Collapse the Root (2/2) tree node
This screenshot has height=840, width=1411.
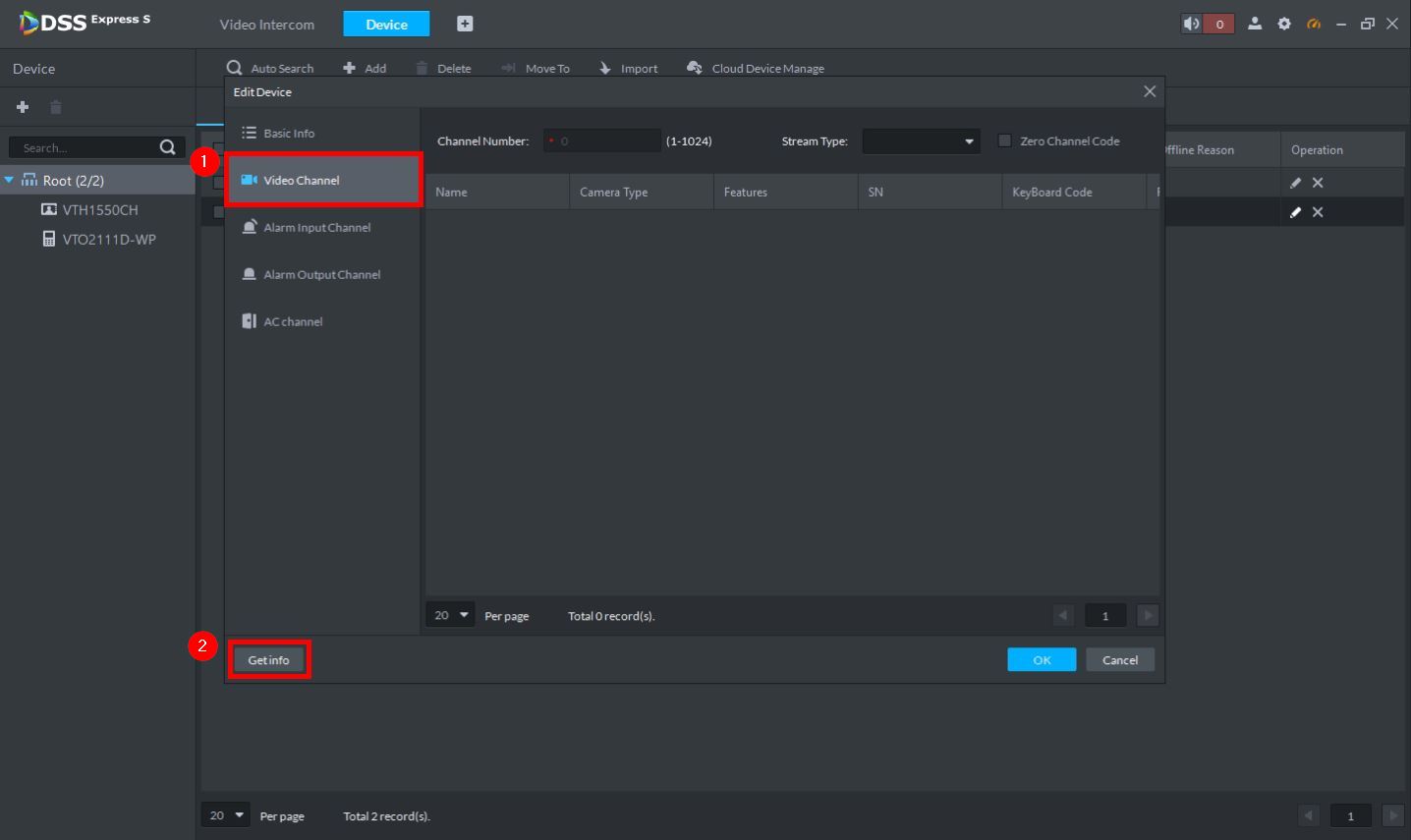[x=10, y=181]
